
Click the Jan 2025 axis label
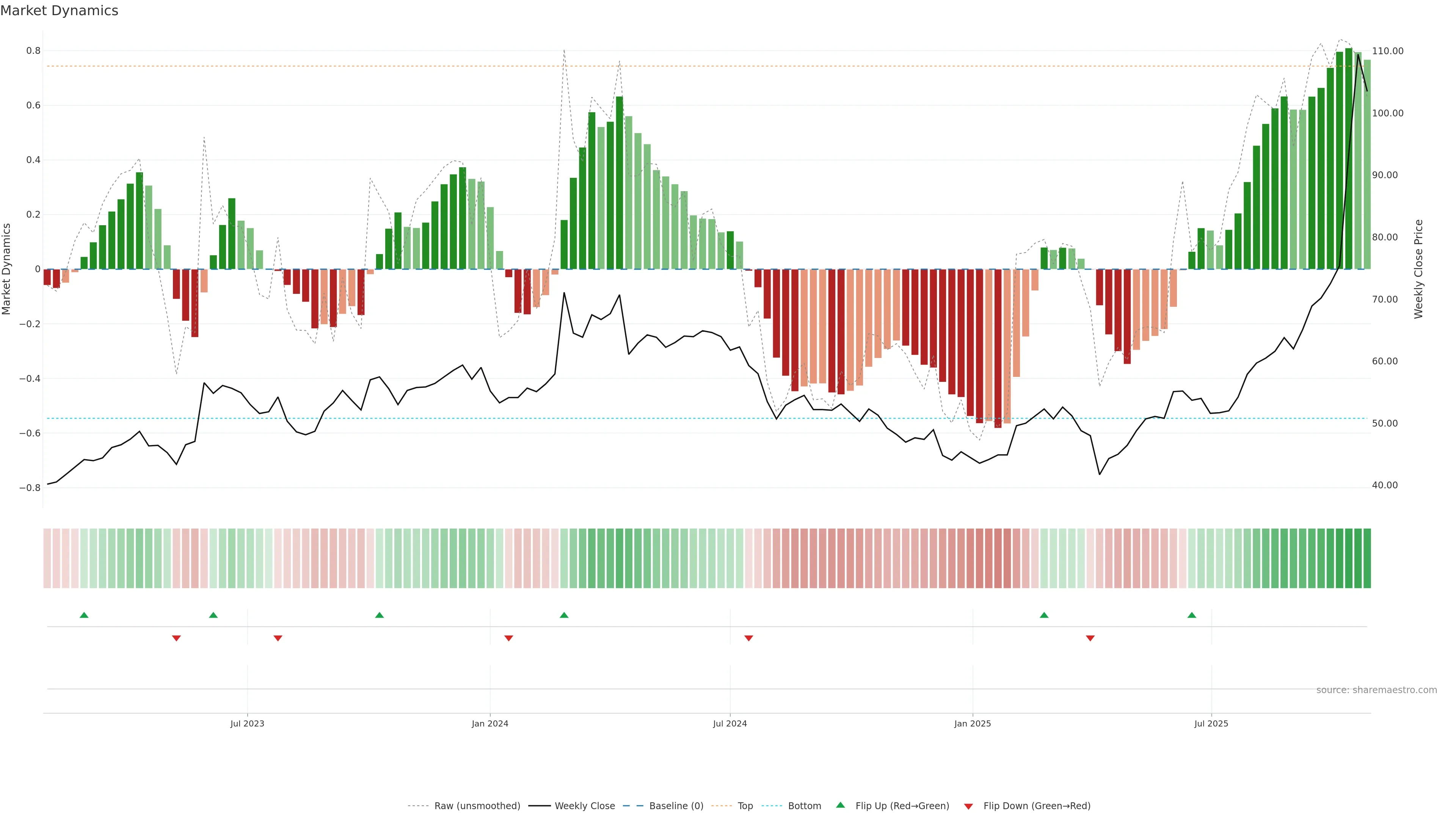(972, 723)
